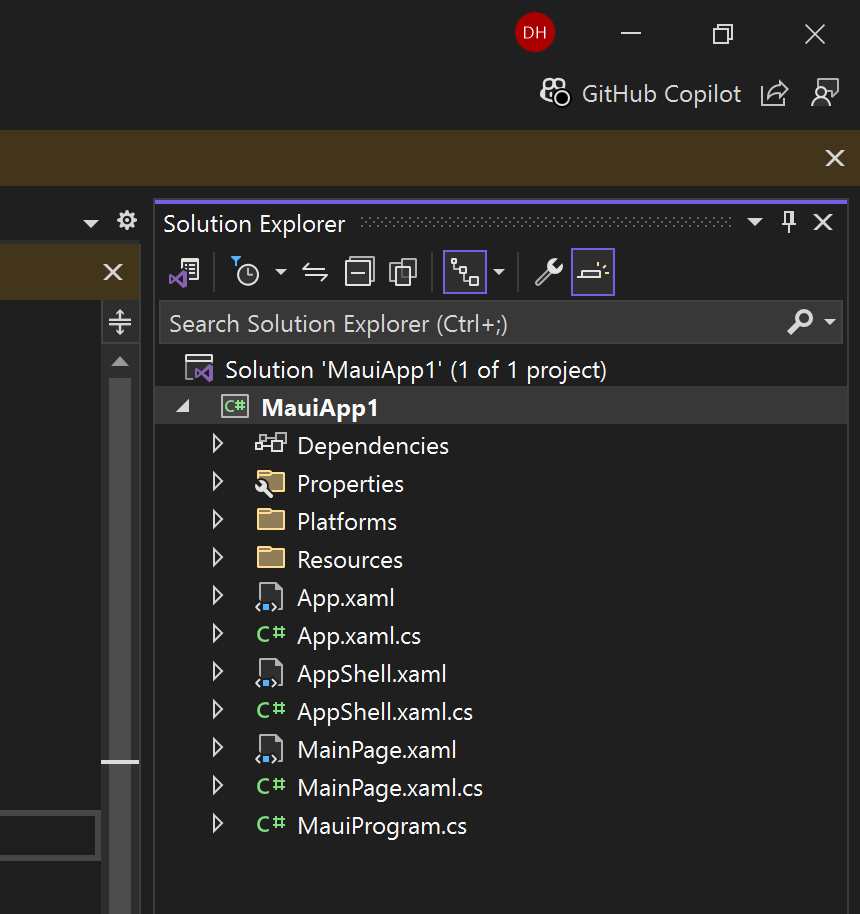The height and width of the screenshot is (914, 860).
Task: Toggle the nested files view button
Action: (465, 272)
